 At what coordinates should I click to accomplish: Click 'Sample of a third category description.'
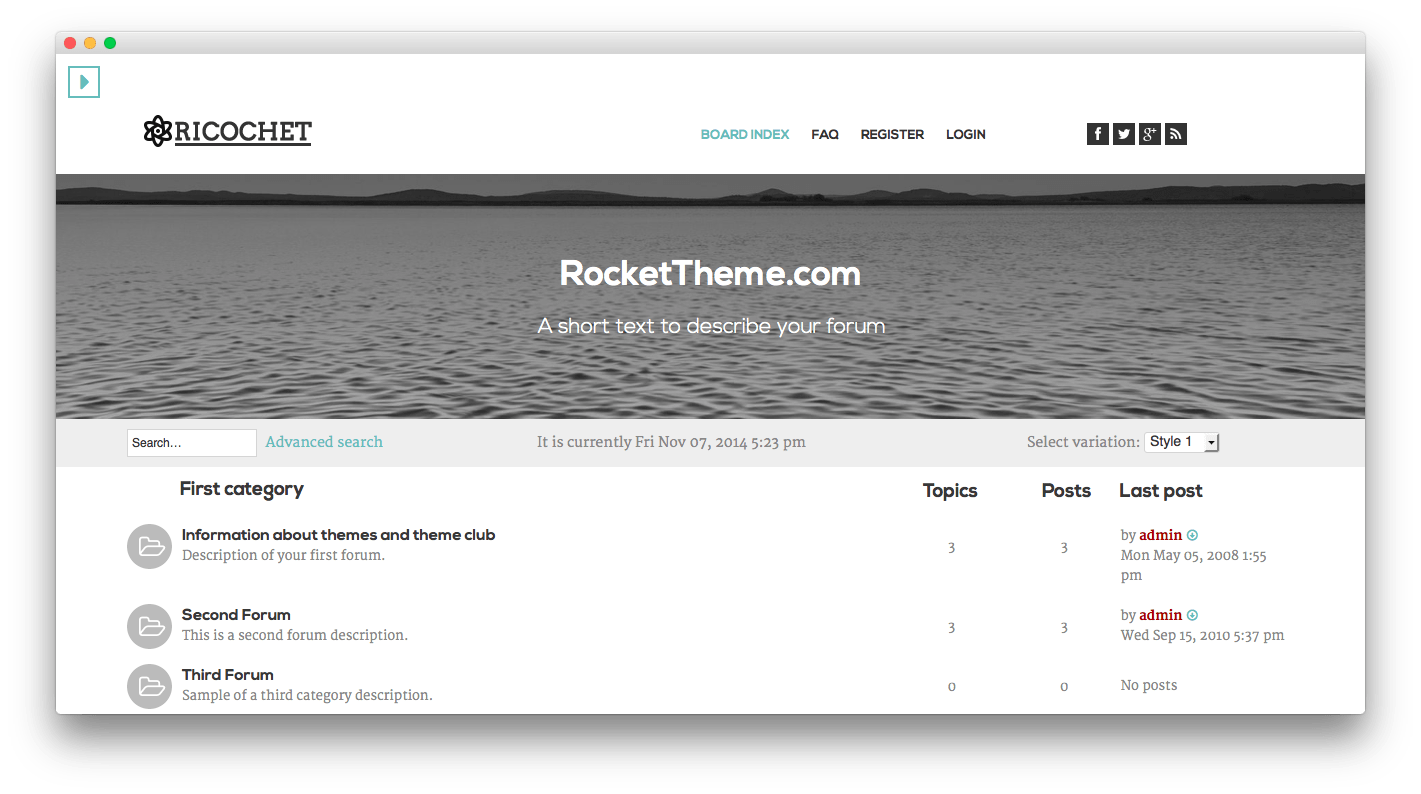307,695
